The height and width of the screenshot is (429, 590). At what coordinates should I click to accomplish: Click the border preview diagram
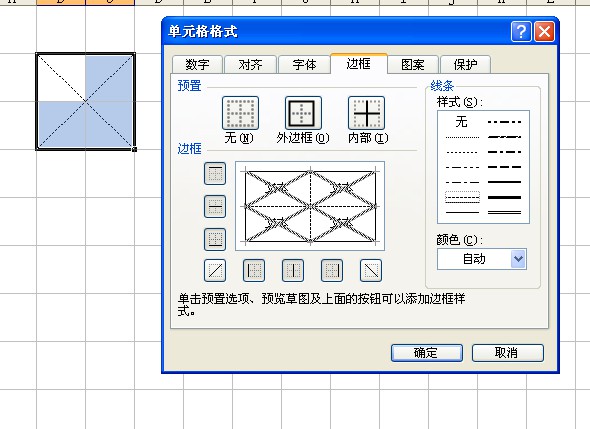(x=310, y=206)
